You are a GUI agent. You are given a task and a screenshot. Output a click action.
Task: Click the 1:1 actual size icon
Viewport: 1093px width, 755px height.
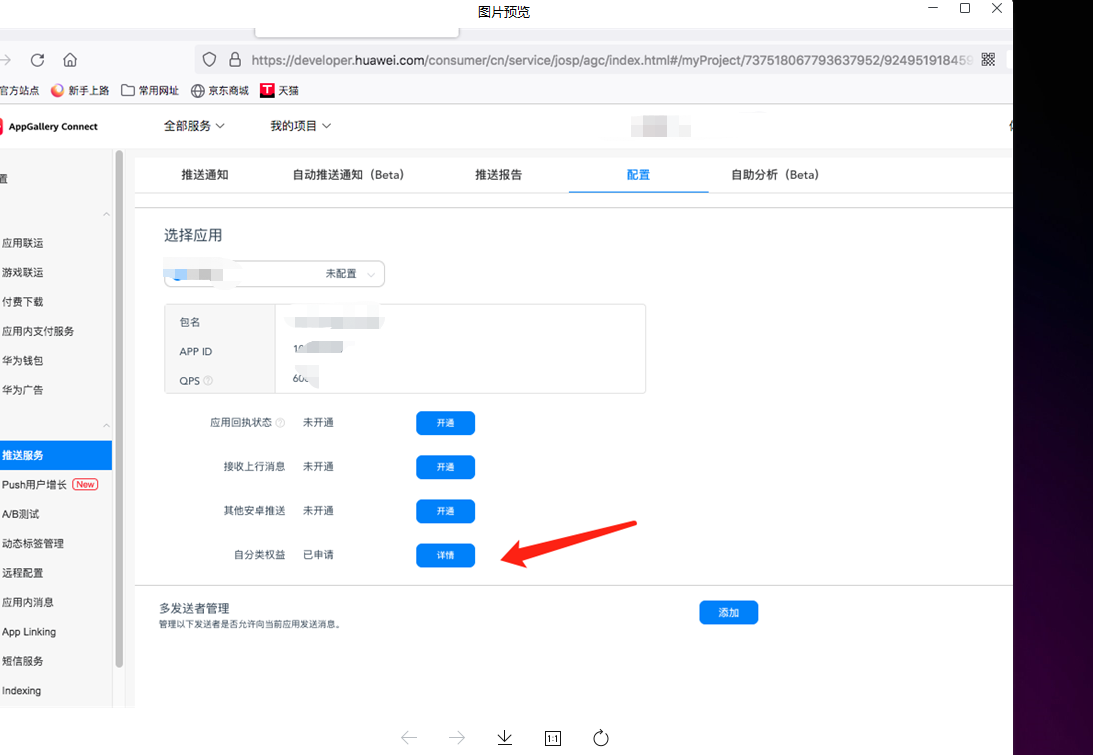coord(553,738)
